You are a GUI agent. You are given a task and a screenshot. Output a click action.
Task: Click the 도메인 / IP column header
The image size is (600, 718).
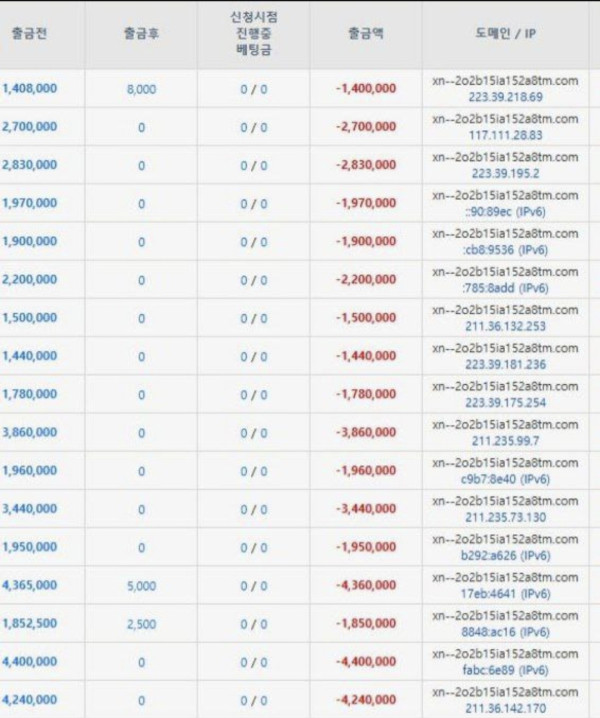tap(505, 33)
